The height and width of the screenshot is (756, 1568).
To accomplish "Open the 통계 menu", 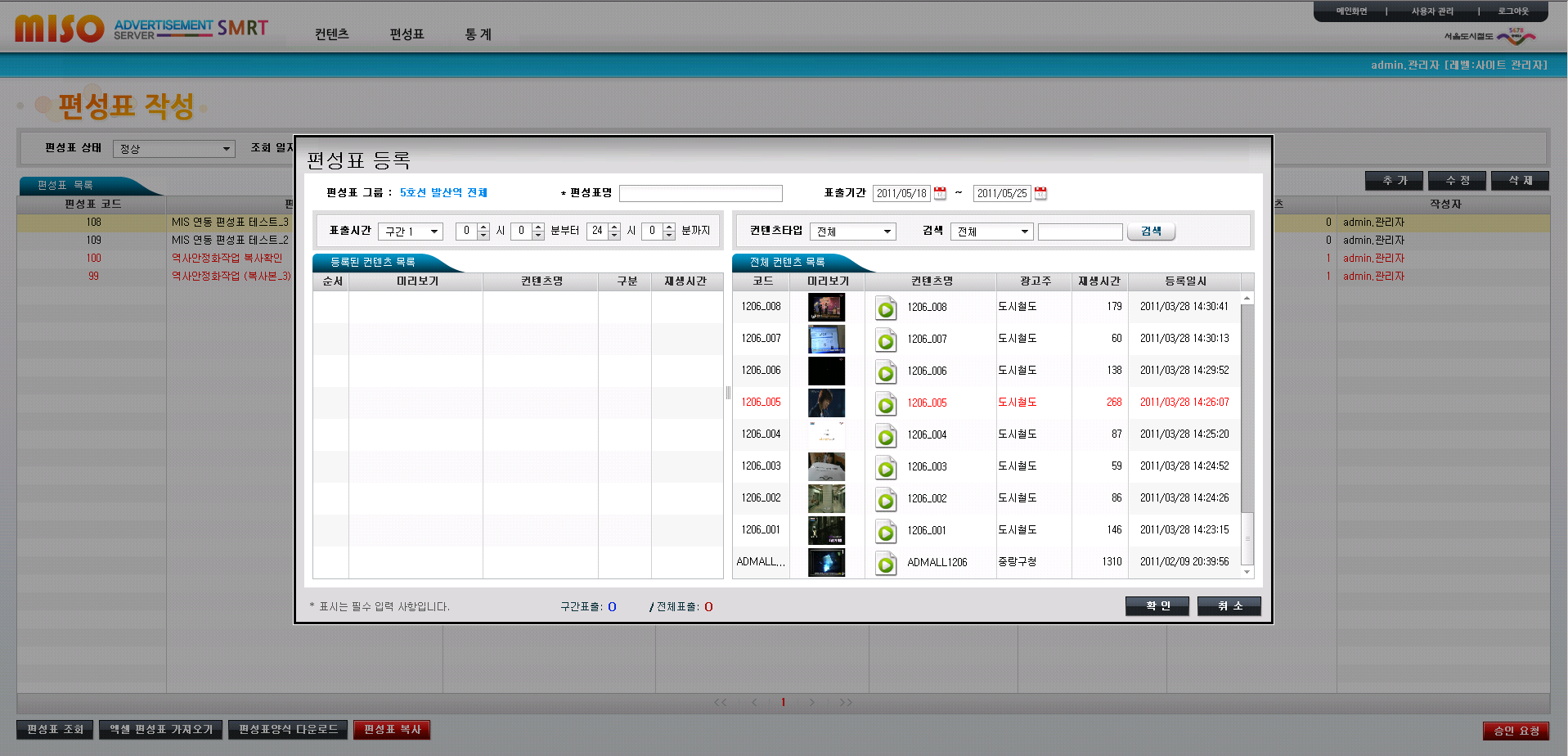I will [478, 34].
